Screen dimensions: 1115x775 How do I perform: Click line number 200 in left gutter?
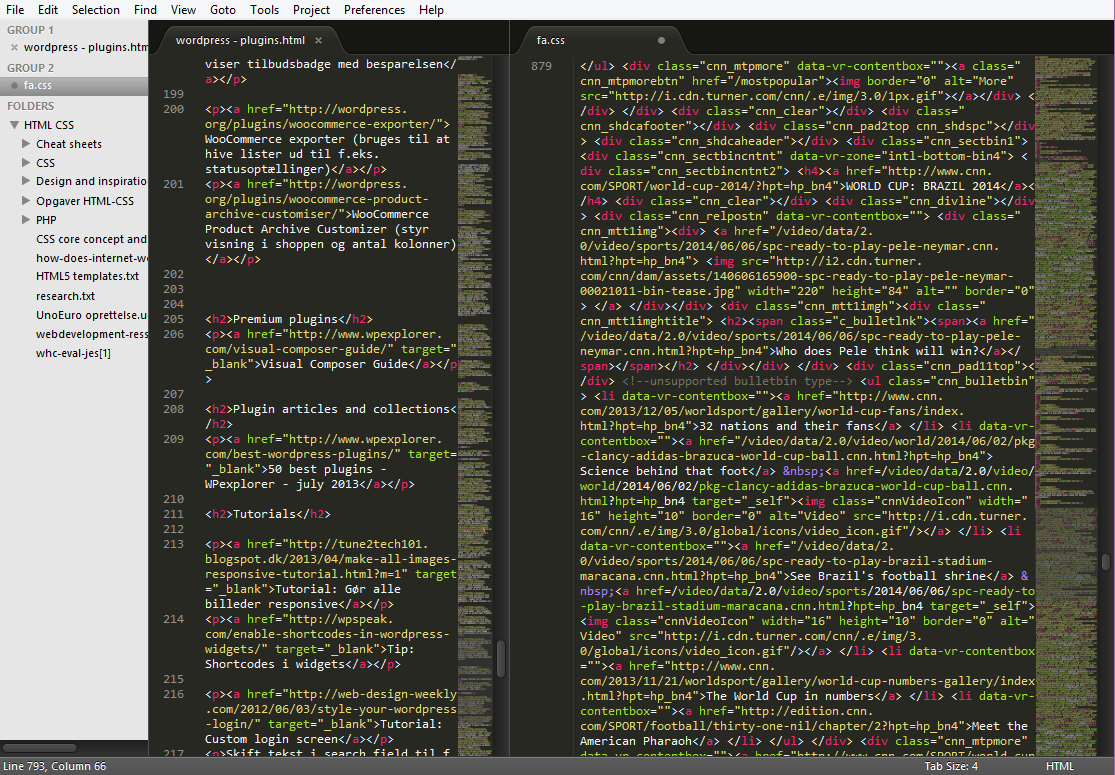pos(174,109)
